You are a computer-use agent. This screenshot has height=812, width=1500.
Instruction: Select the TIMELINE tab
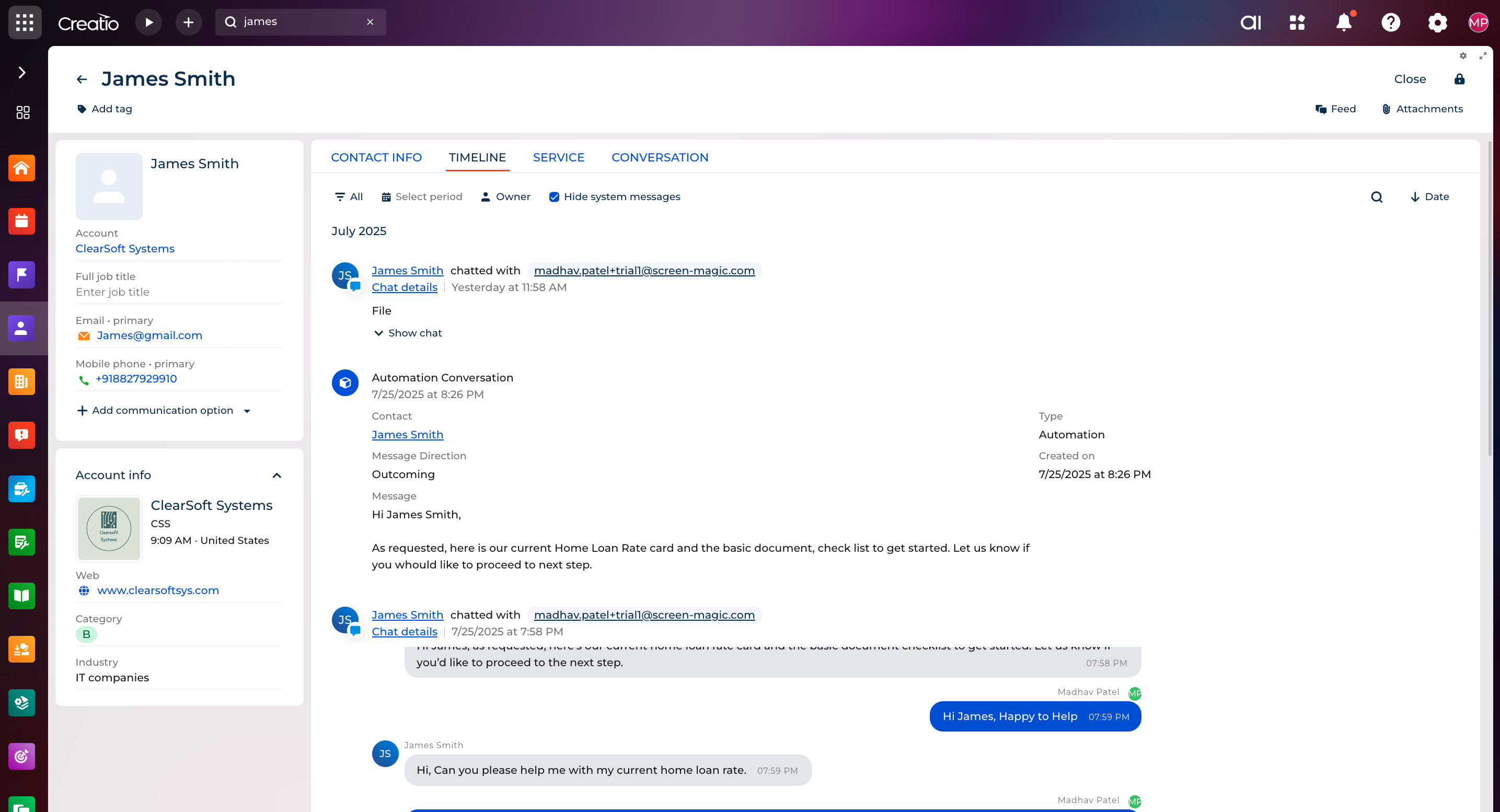[x=477, y=157]
